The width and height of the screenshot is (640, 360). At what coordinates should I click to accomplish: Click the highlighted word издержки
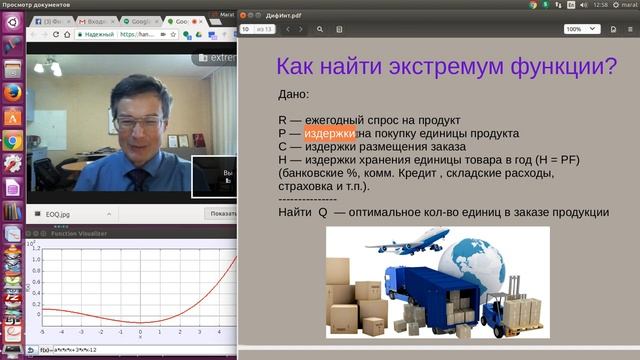tap(330, 133)
